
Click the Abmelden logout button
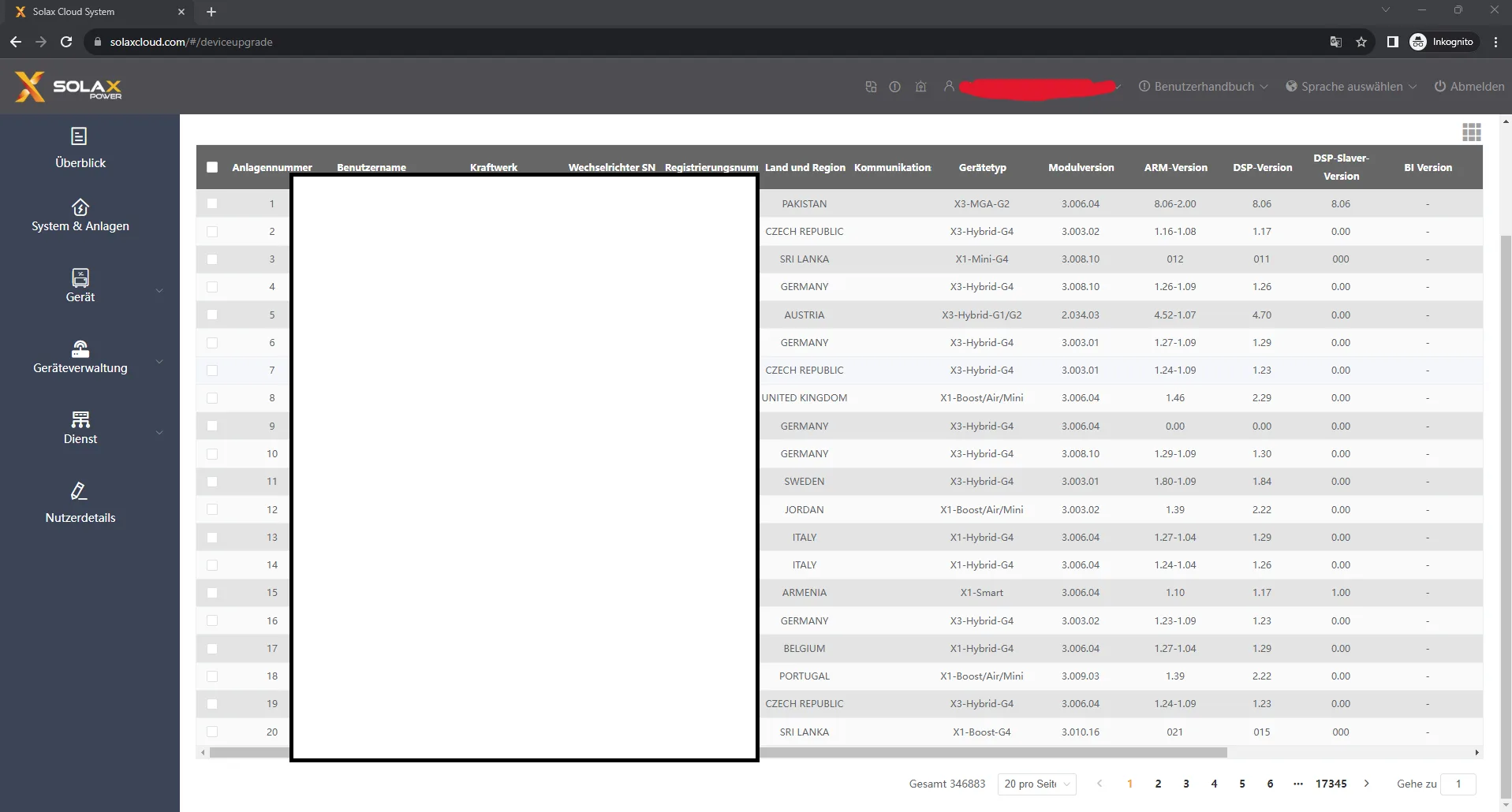click(x=1469, y=87)
